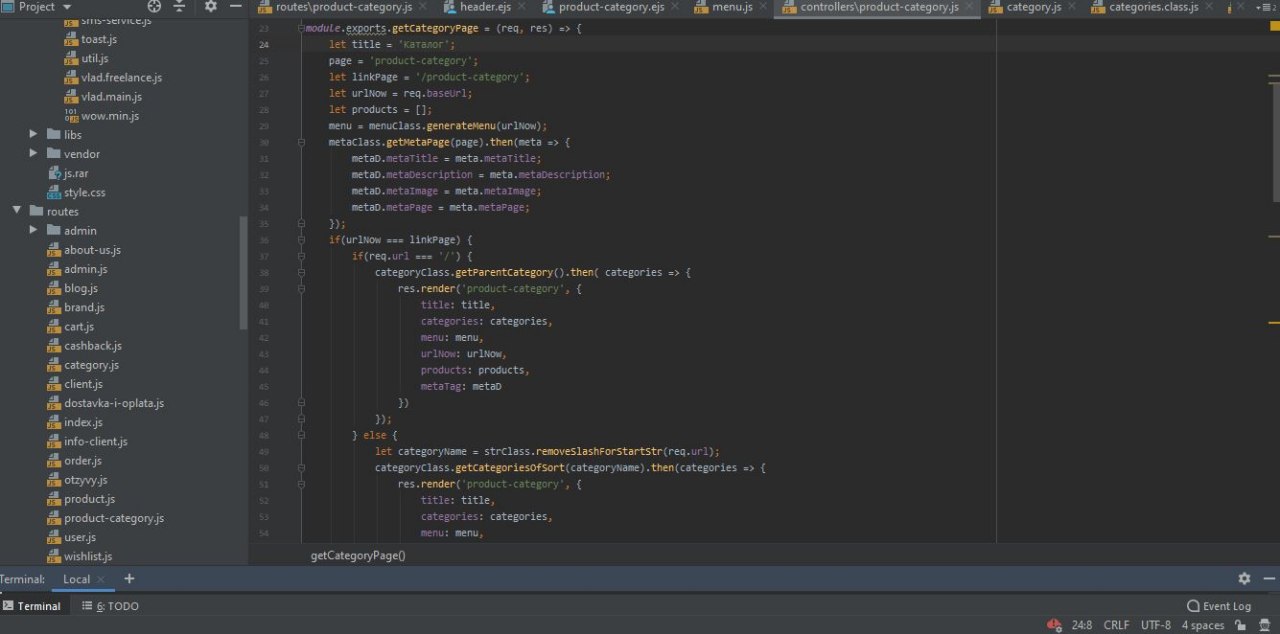Open Project panel settings gear
Viewport: 1280px width, 634px height.
[210, 6]
